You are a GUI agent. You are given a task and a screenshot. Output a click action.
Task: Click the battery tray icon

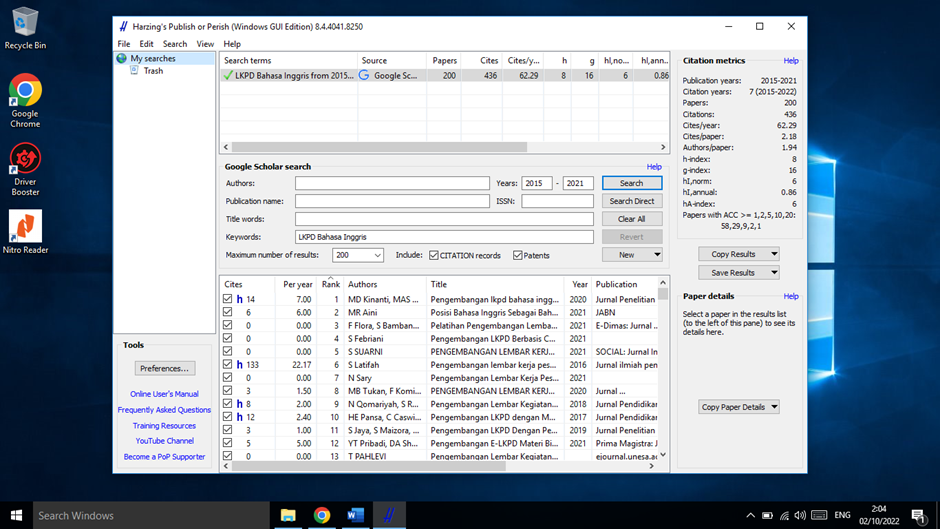pos(767,515)
